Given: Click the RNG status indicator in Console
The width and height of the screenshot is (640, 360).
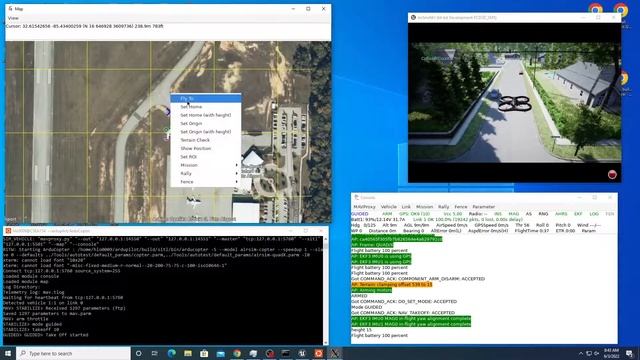Looking at the screenshot, I should coord(543,214).
